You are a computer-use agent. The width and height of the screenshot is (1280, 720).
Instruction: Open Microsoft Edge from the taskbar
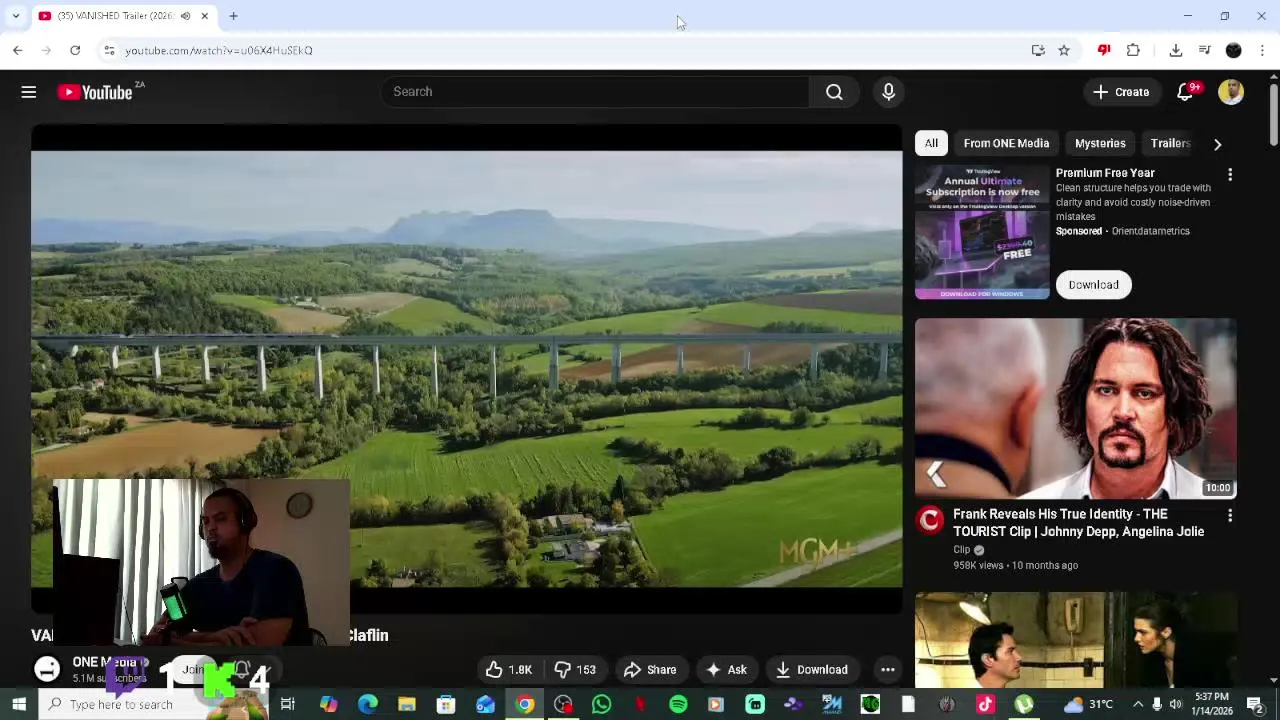click(x=368, y=704)
